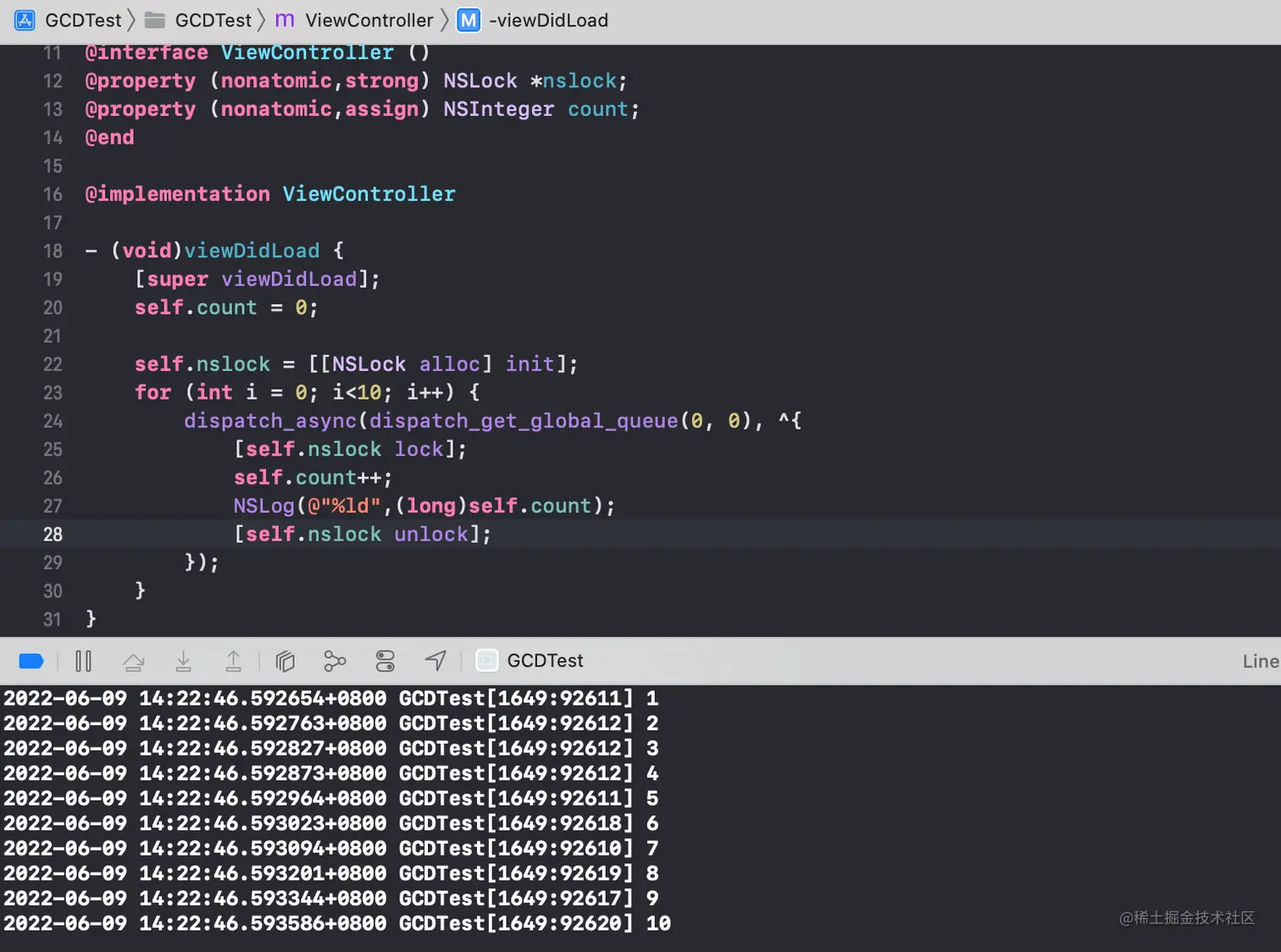Click '(void)viewDidLoad' method declaration
The width and height of the screenshot is (1281, 952).
(215, 251)
